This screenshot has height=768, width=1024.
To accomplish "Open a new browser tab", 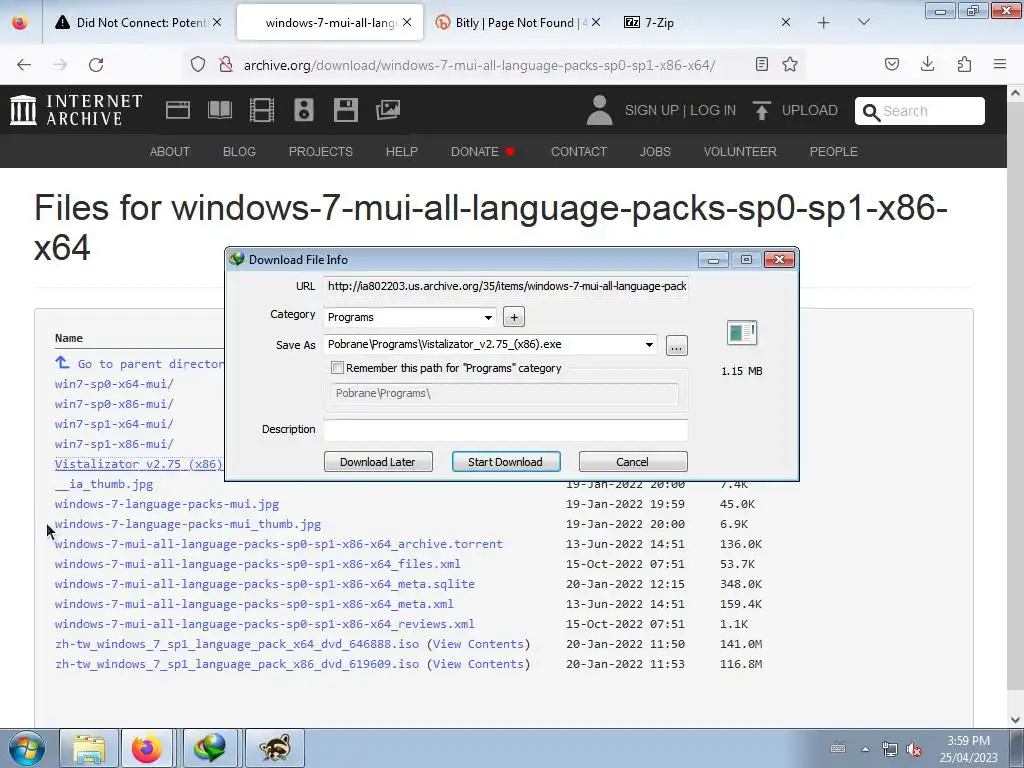I will point(824,22).
